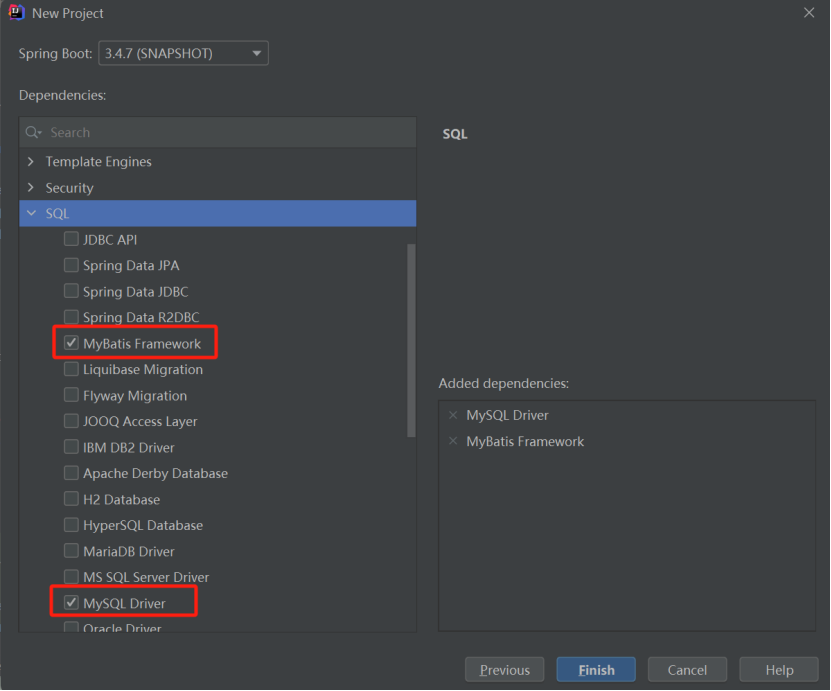Expand the Template Engines category
The height and width of the screenshot is (691, 831).
[31, 162]
